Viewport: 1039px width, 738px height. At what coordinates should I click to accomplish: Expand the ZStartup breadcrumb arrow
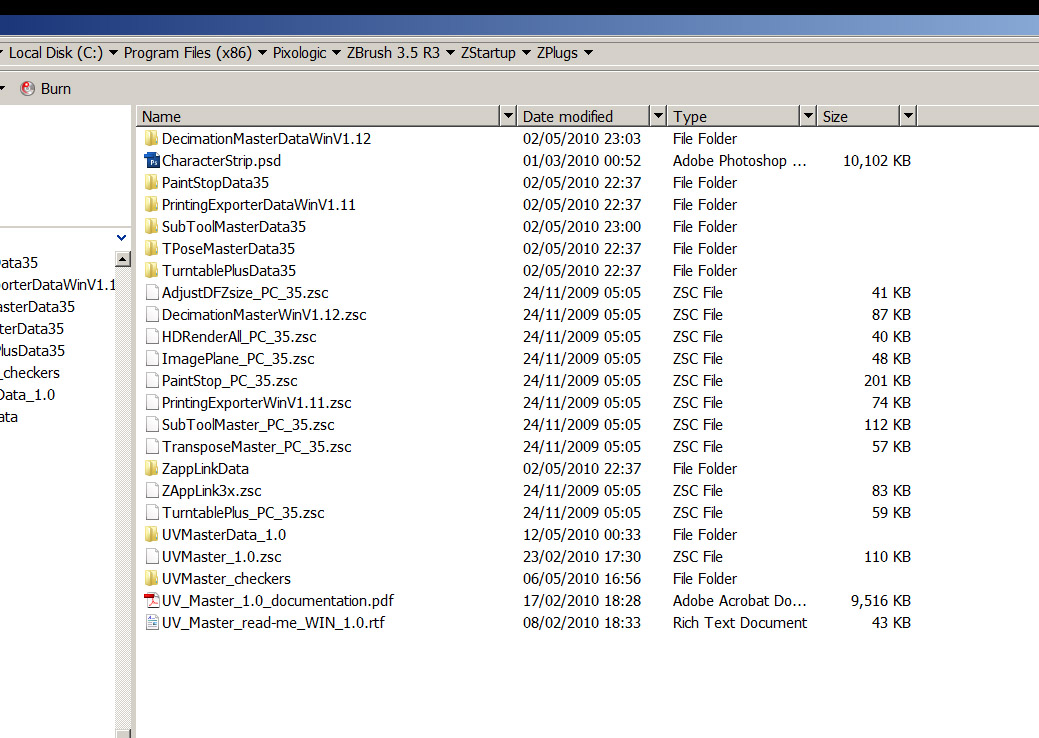526,52
